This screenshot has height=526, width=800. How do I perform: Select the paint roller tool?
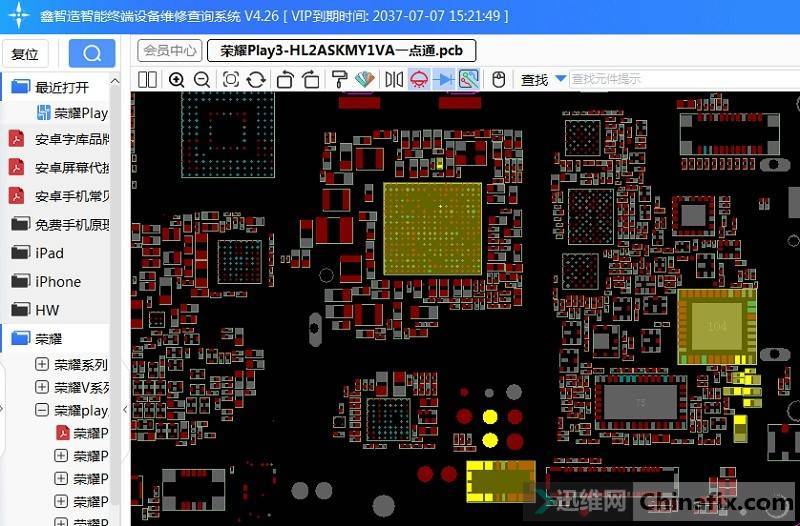coord(339,79)
